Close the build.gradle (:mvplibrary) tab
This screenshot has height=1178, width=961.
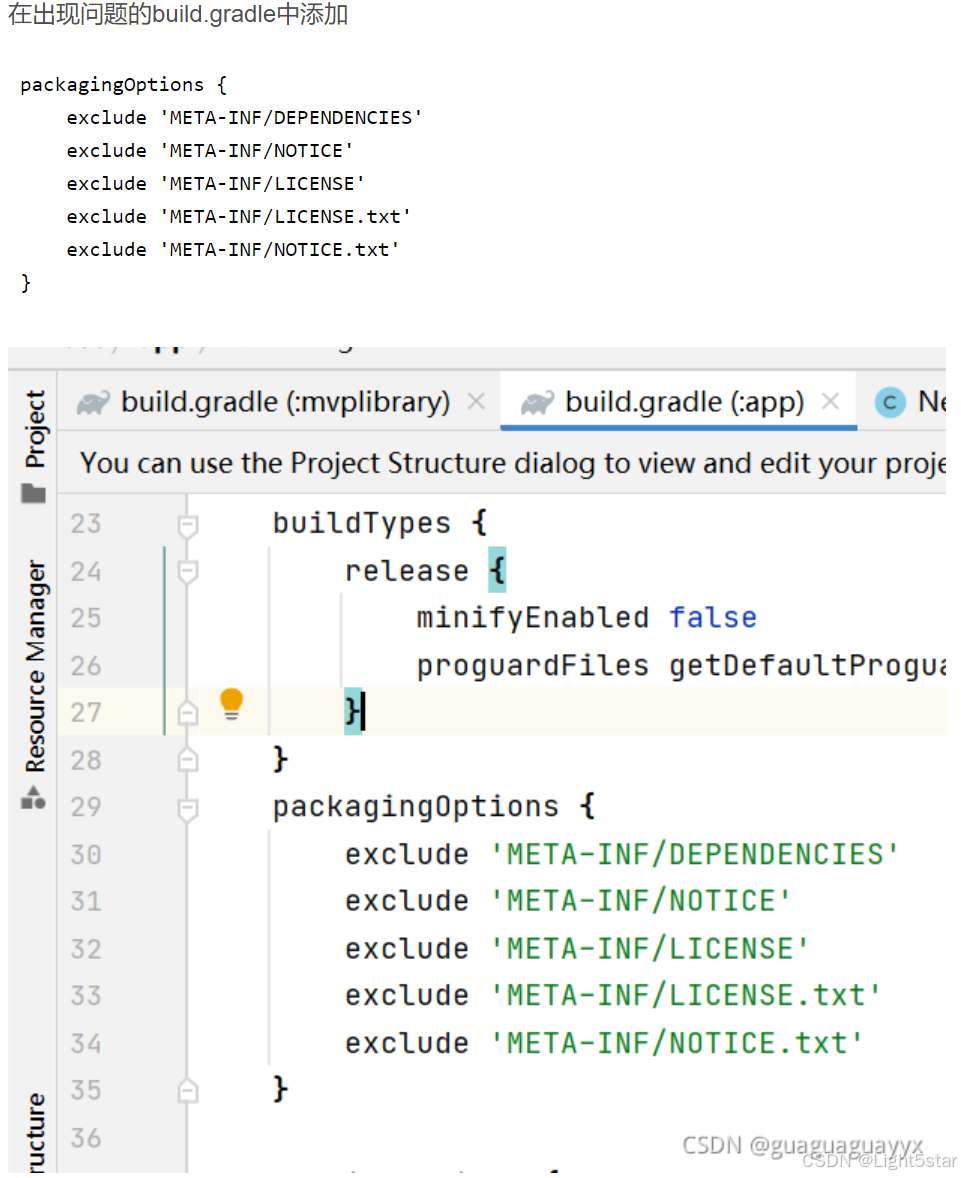[475, 399]
